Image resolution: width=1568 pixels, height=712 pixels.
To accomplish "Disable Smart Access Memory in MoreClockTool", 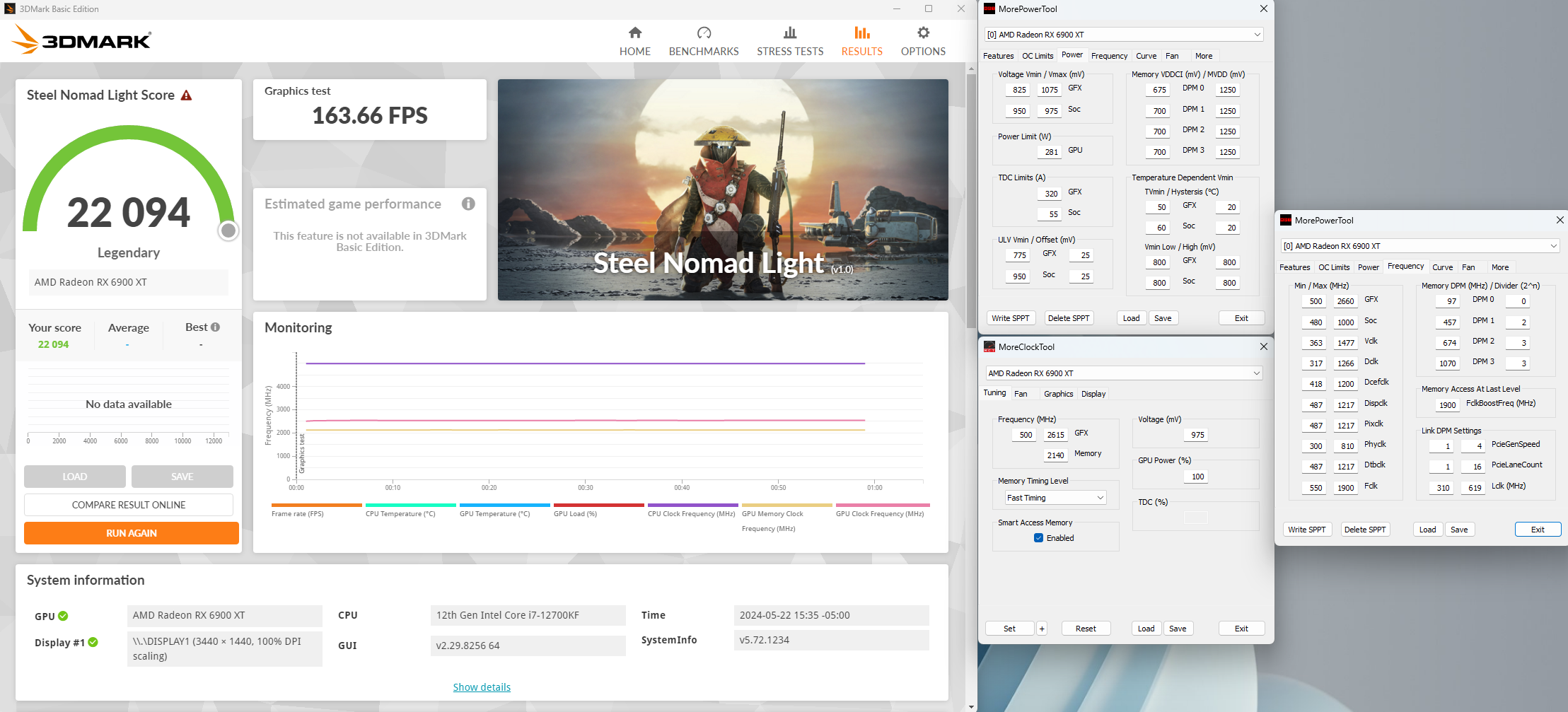I will [x=1037, y=538].
